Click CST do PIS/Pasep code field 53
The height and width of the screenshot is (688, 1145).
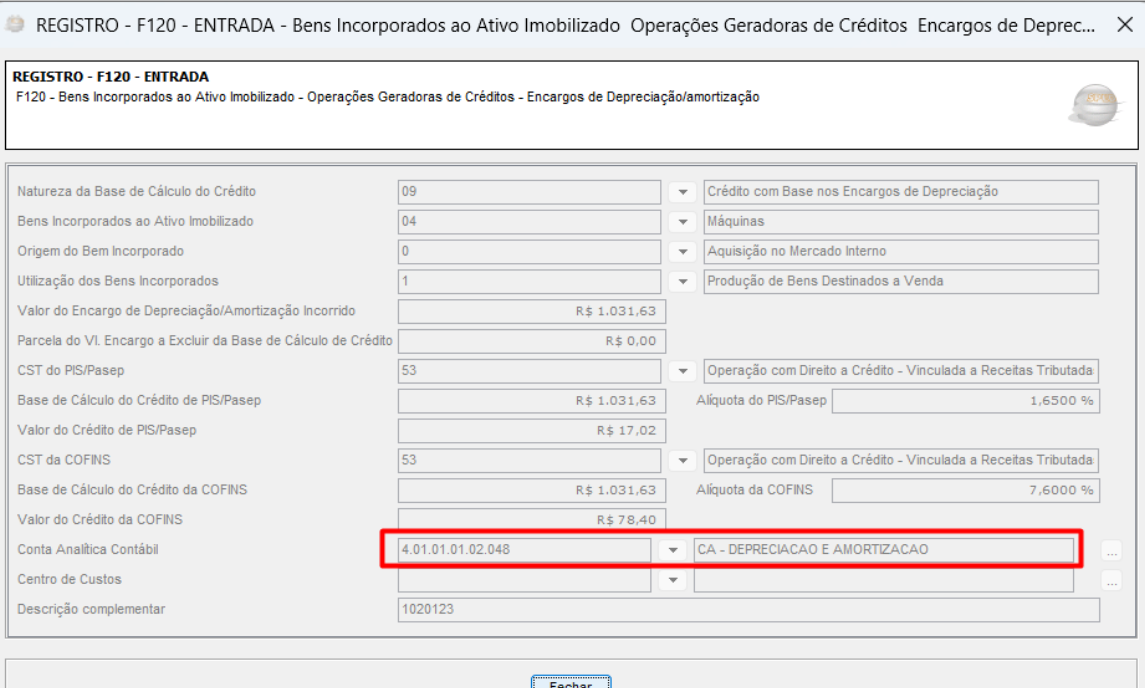pyautogui.click(x=529, y=371)
